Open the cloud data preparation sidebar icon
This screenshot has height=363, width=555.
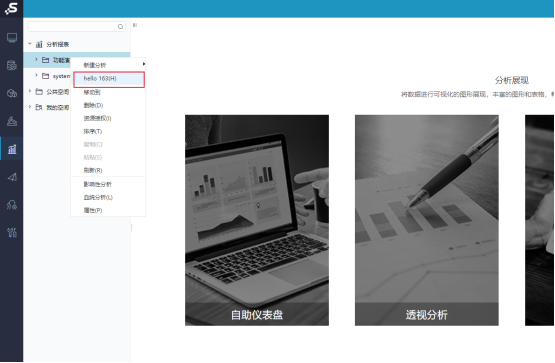pos(12,93)
